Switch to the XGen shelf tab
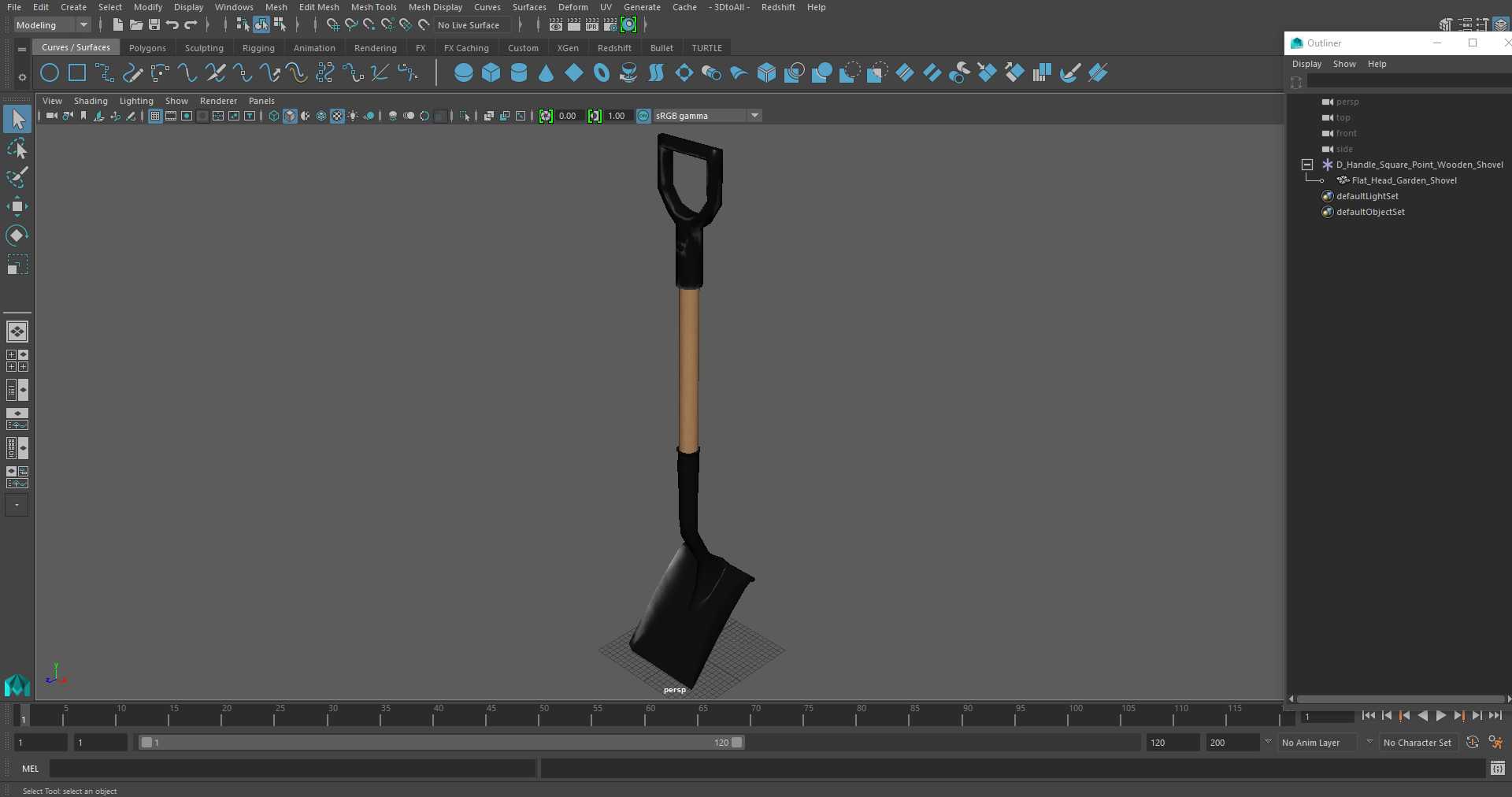Image resolution: width=1512 pixels, height=797 pixels. click(568, 48)
